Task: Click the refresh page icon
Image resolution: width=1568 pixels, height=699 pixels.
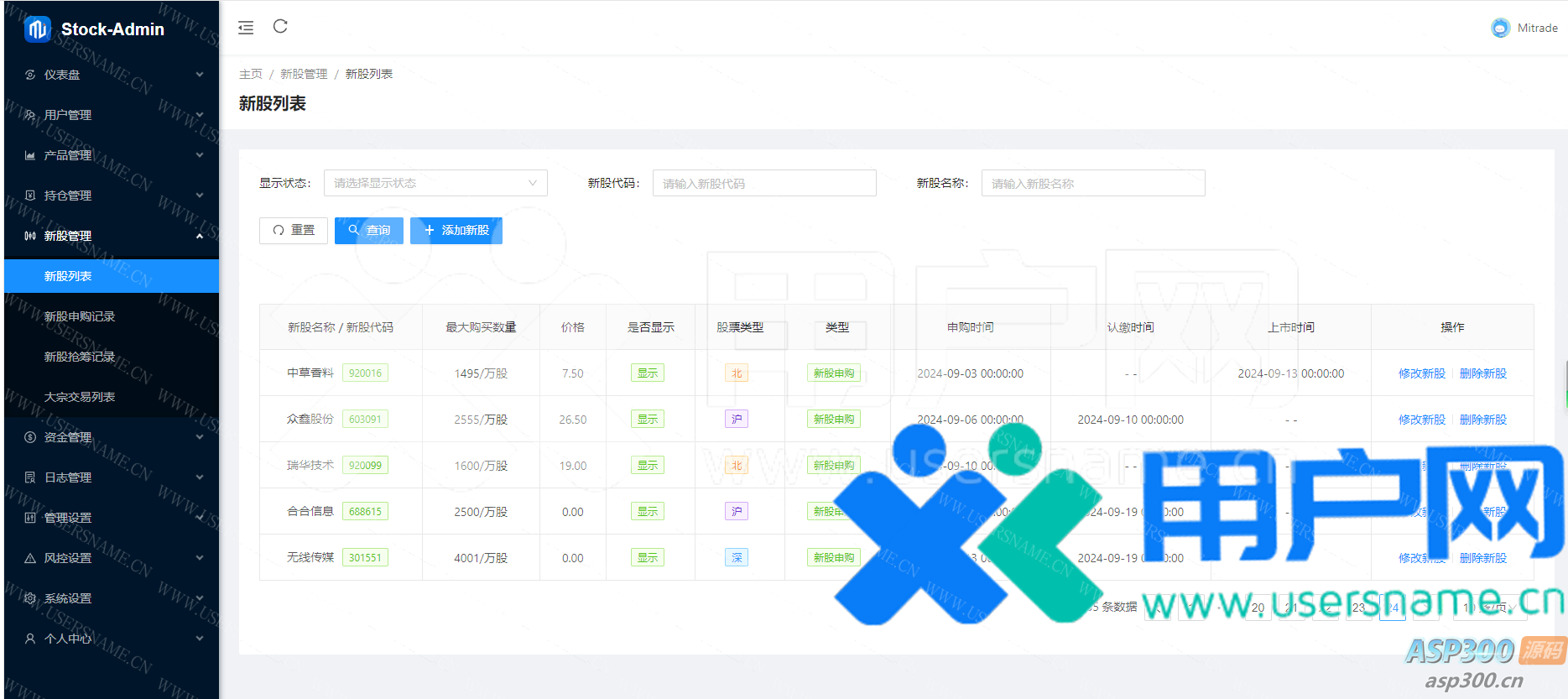Action: tap(280, 27)
